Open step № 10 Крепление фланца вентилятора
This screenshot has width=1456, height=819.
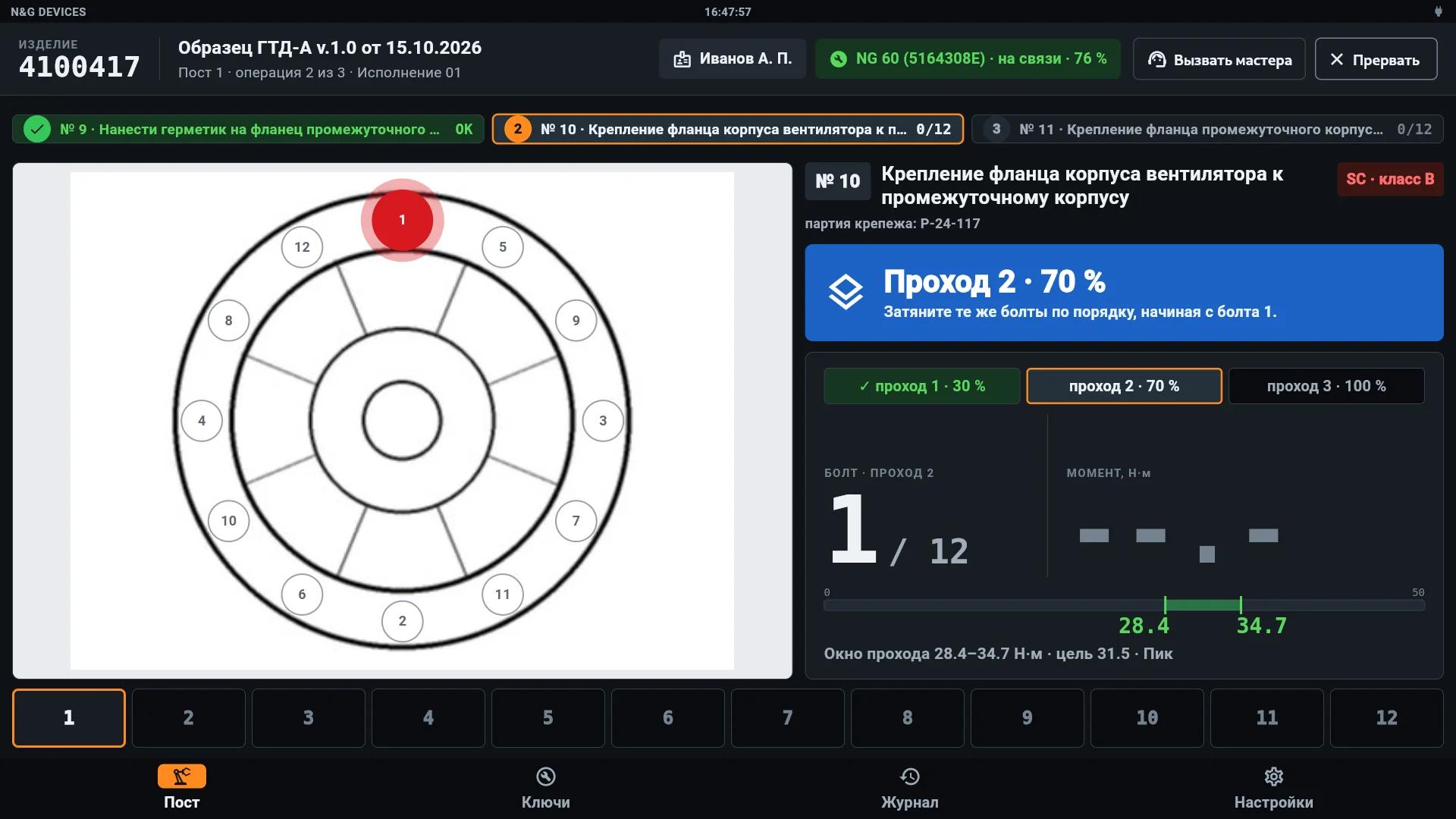click(728, 129)
